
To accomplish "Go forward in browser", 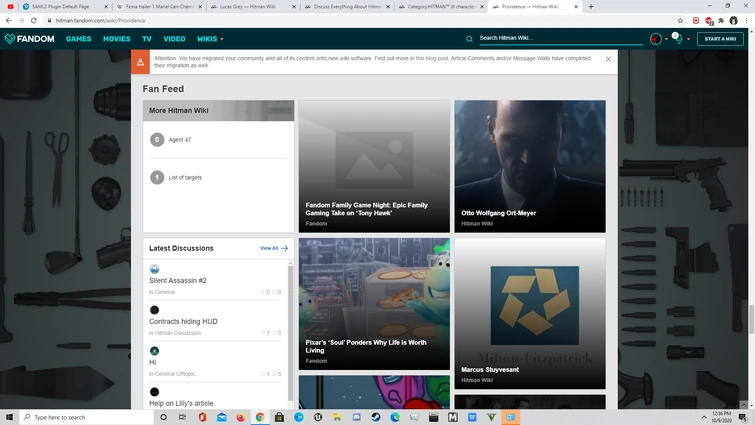I will point(21,21).
